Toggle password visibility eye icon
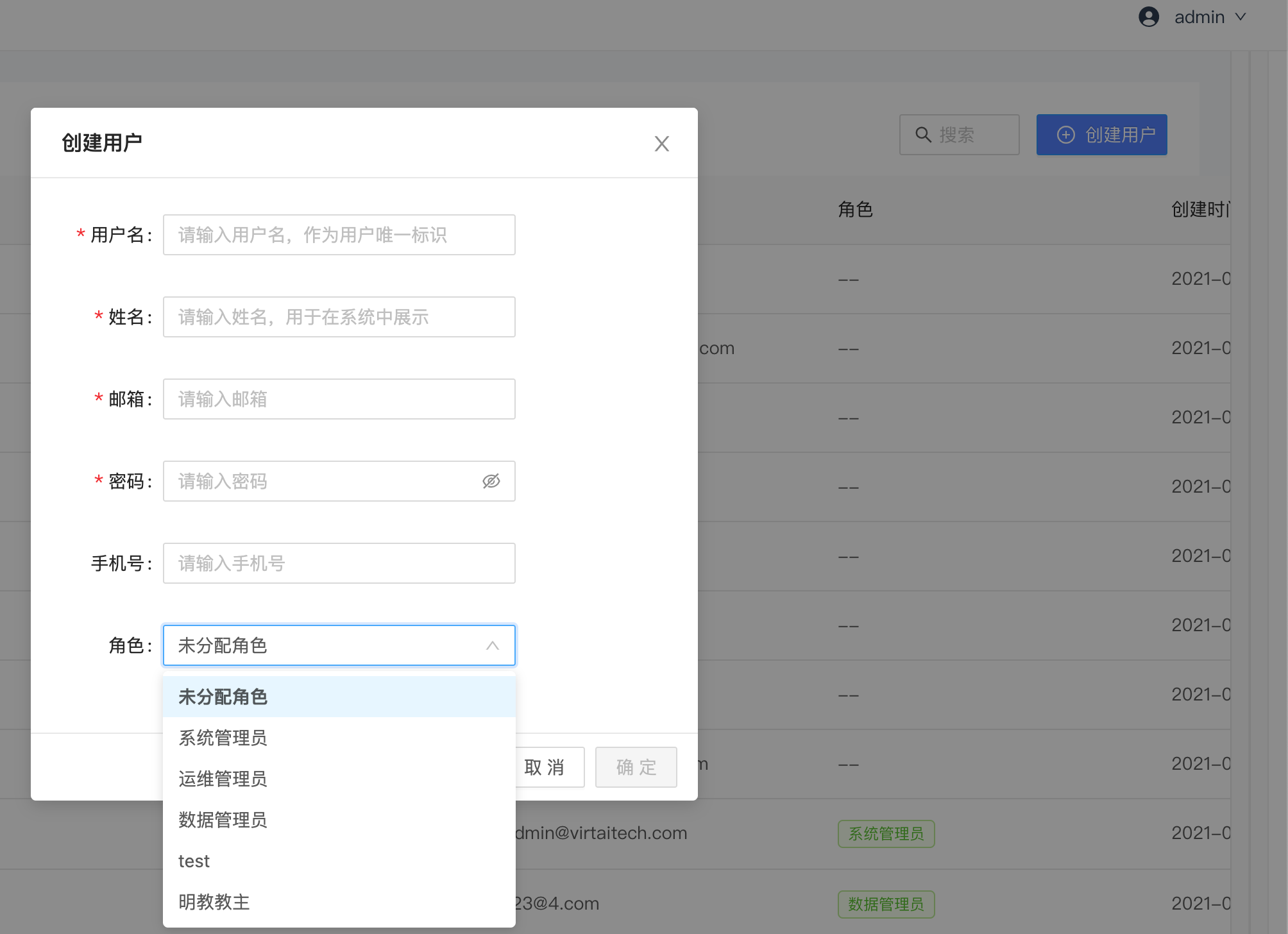Image resolution: width=1288 pixels, height=934 pixels. [x=491, y=481]
